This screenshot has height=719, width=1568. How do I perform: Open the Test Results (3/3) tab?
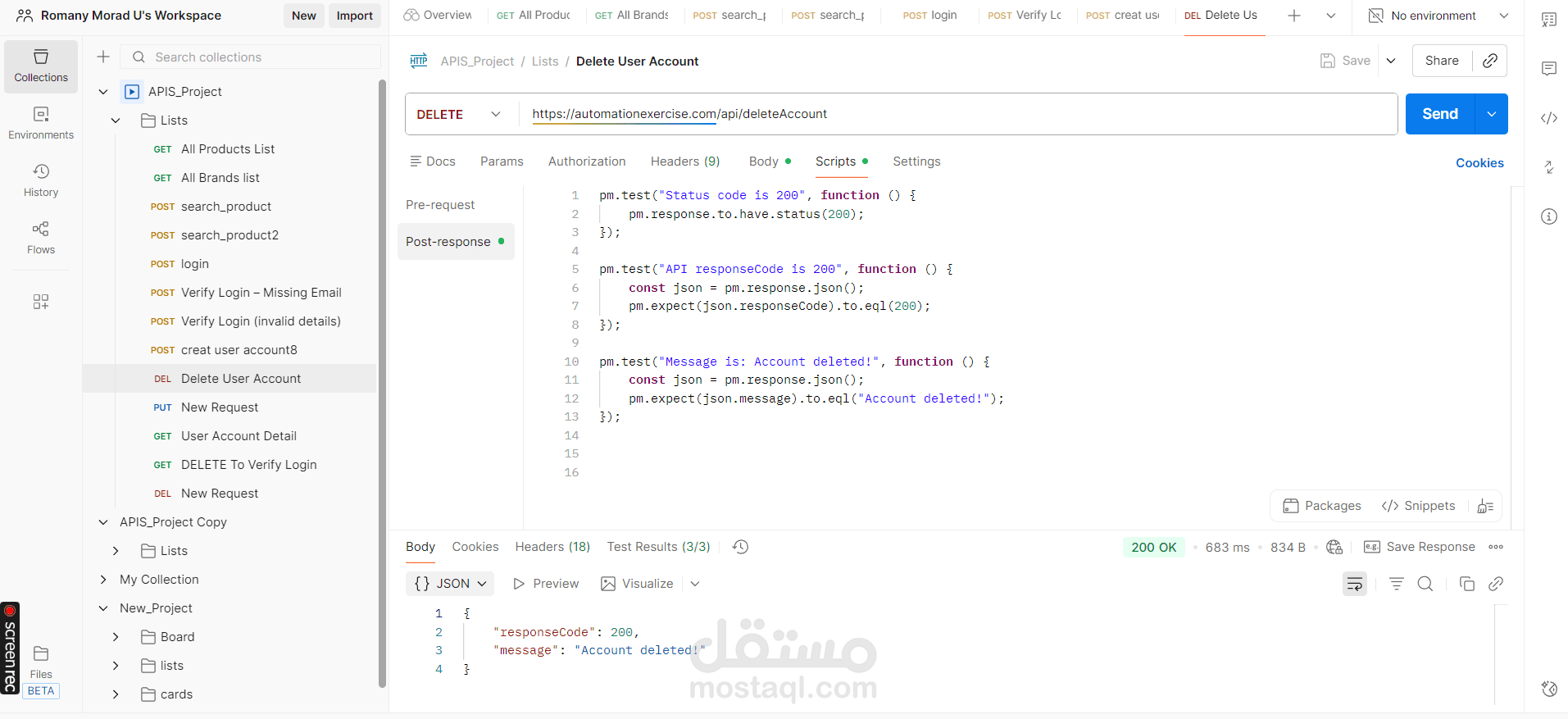(x=658, y=547)
